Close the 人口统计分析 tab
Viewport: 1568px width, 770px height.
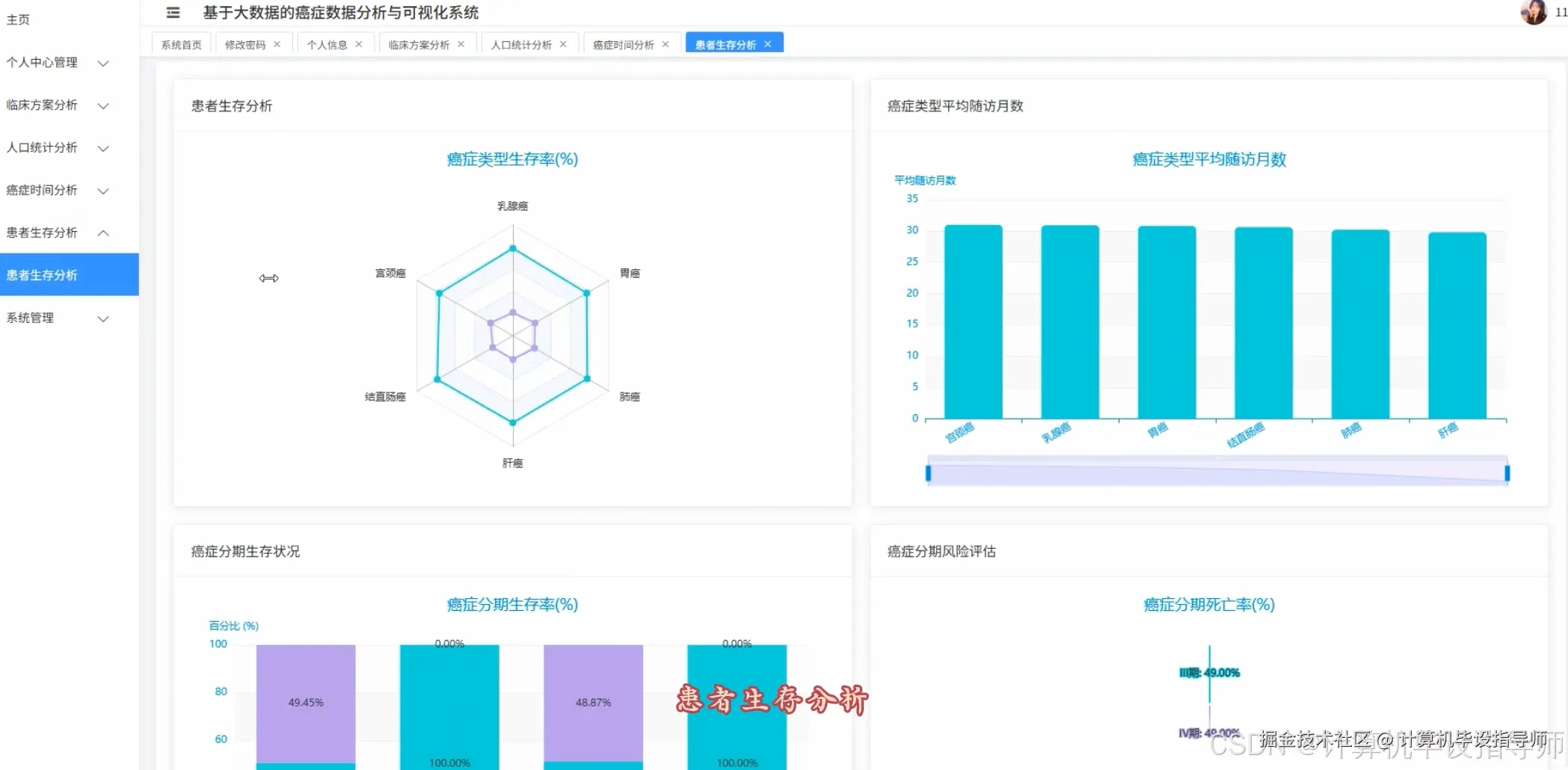(565, 43)
